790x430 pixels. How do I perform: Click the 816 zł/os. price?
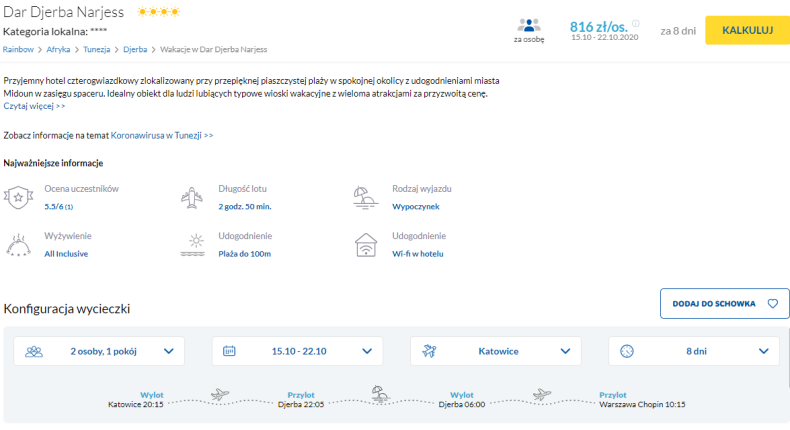click(599, 26)
